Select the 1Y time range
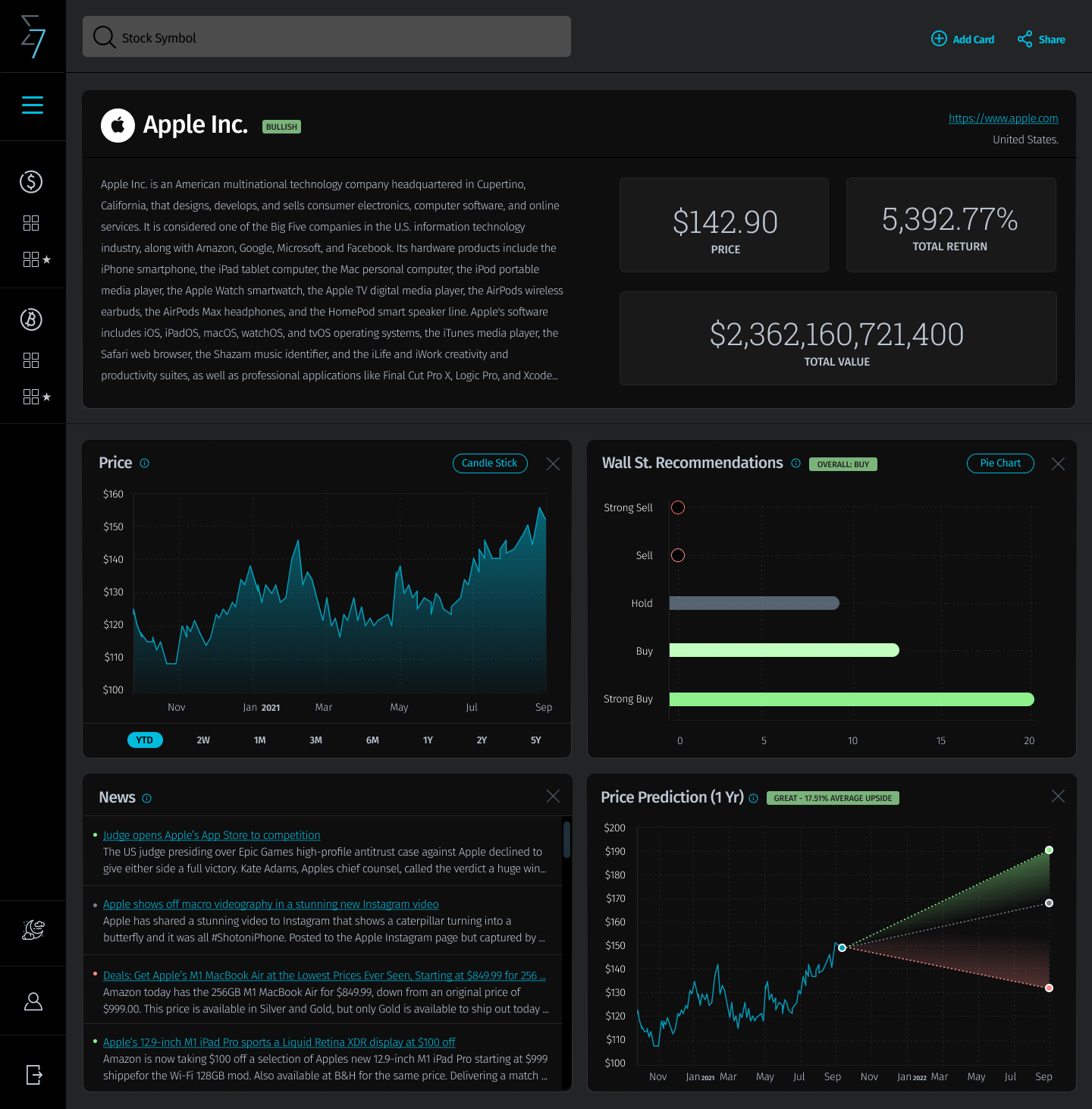 tap(428, 740)
